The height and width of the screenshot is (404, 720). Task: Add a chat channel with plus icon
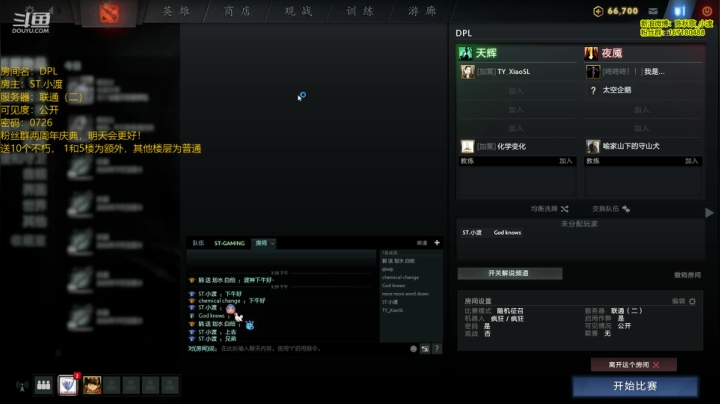click(437, 243)
